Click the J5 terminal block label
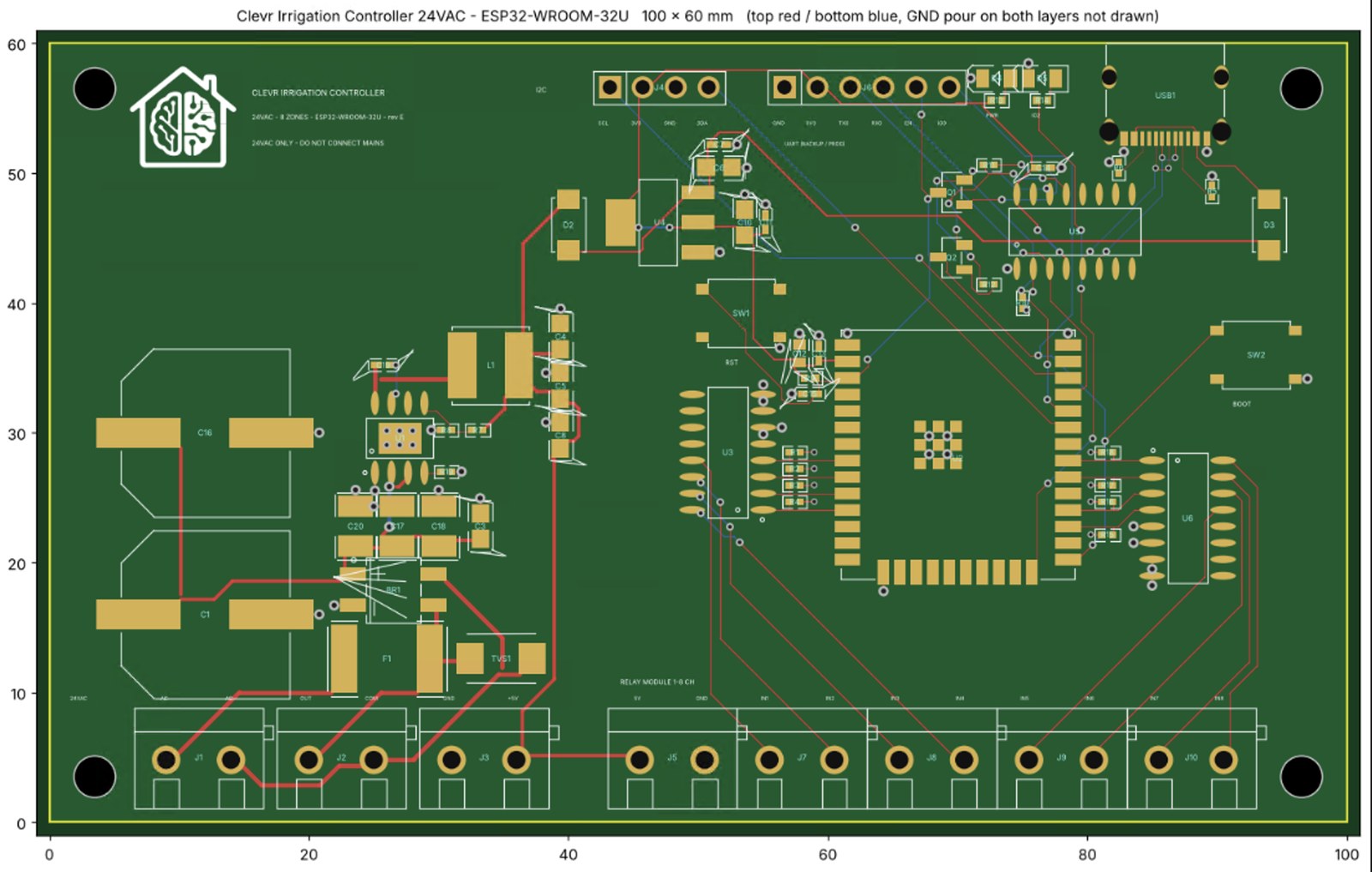The width and height of the screenshot is (1372, 872). (x=672, y=758)
